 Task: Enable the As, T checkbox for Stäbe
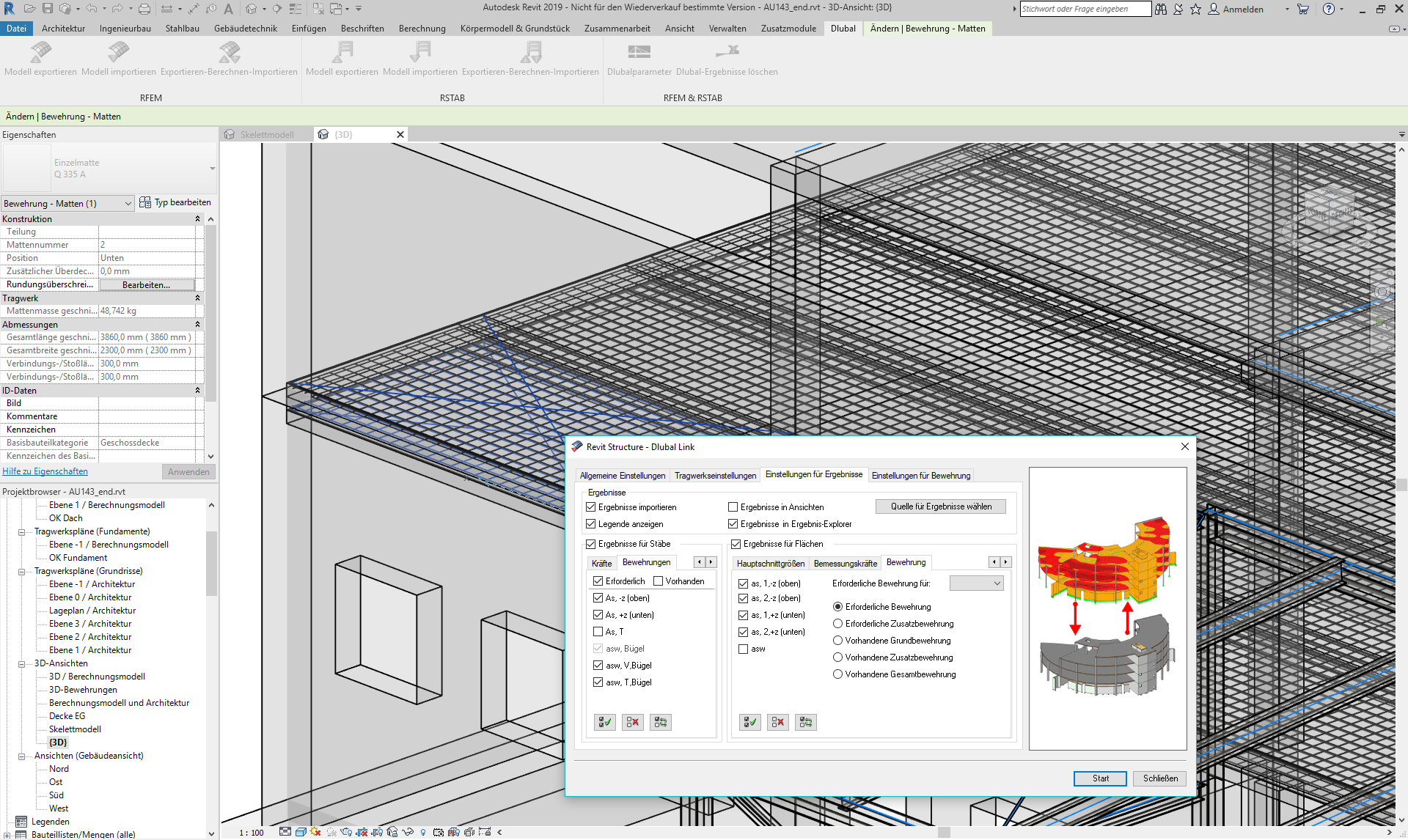[598, 631]
